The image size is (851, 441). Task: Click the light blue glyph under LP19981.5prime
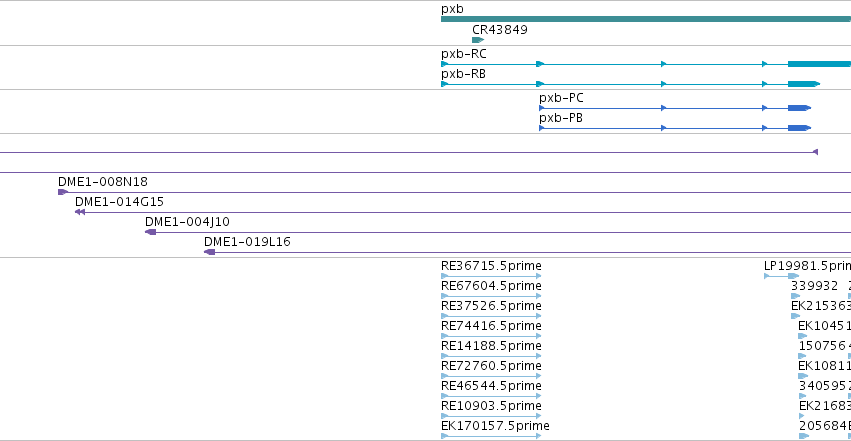tap(782, 276)
